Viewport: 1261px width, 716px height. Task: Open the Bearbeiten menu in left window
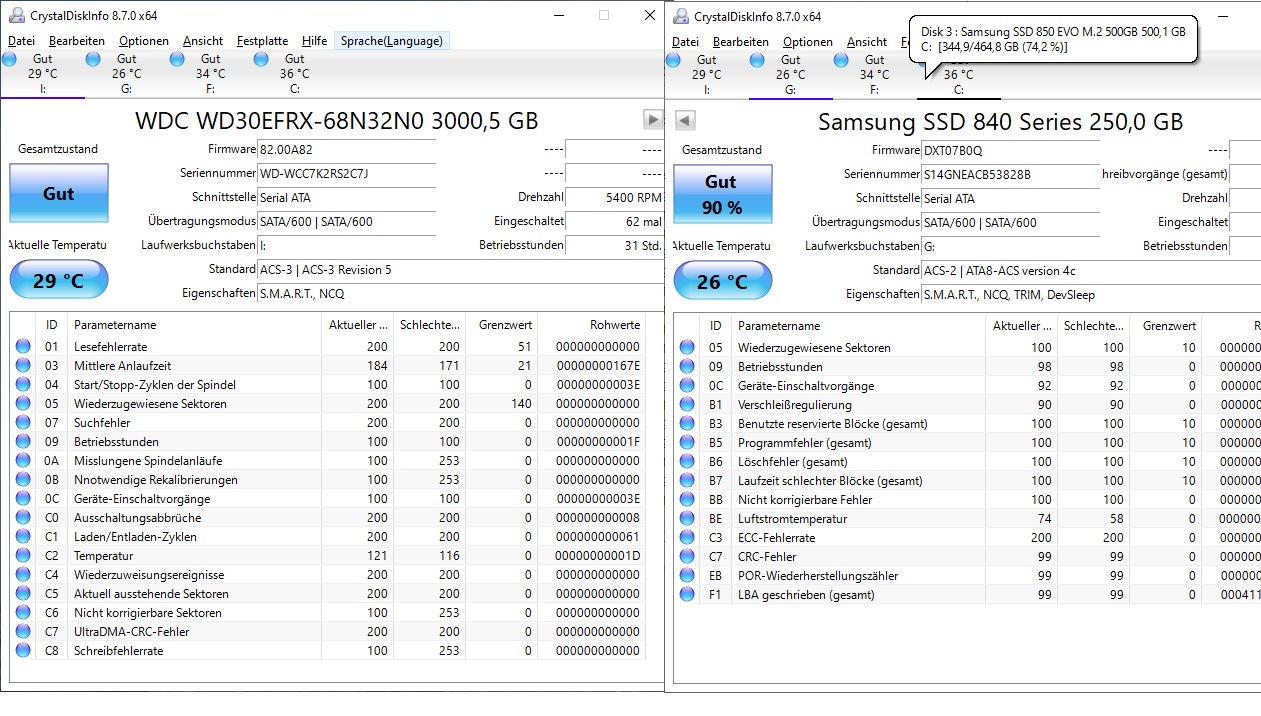[x=77, y=41]
